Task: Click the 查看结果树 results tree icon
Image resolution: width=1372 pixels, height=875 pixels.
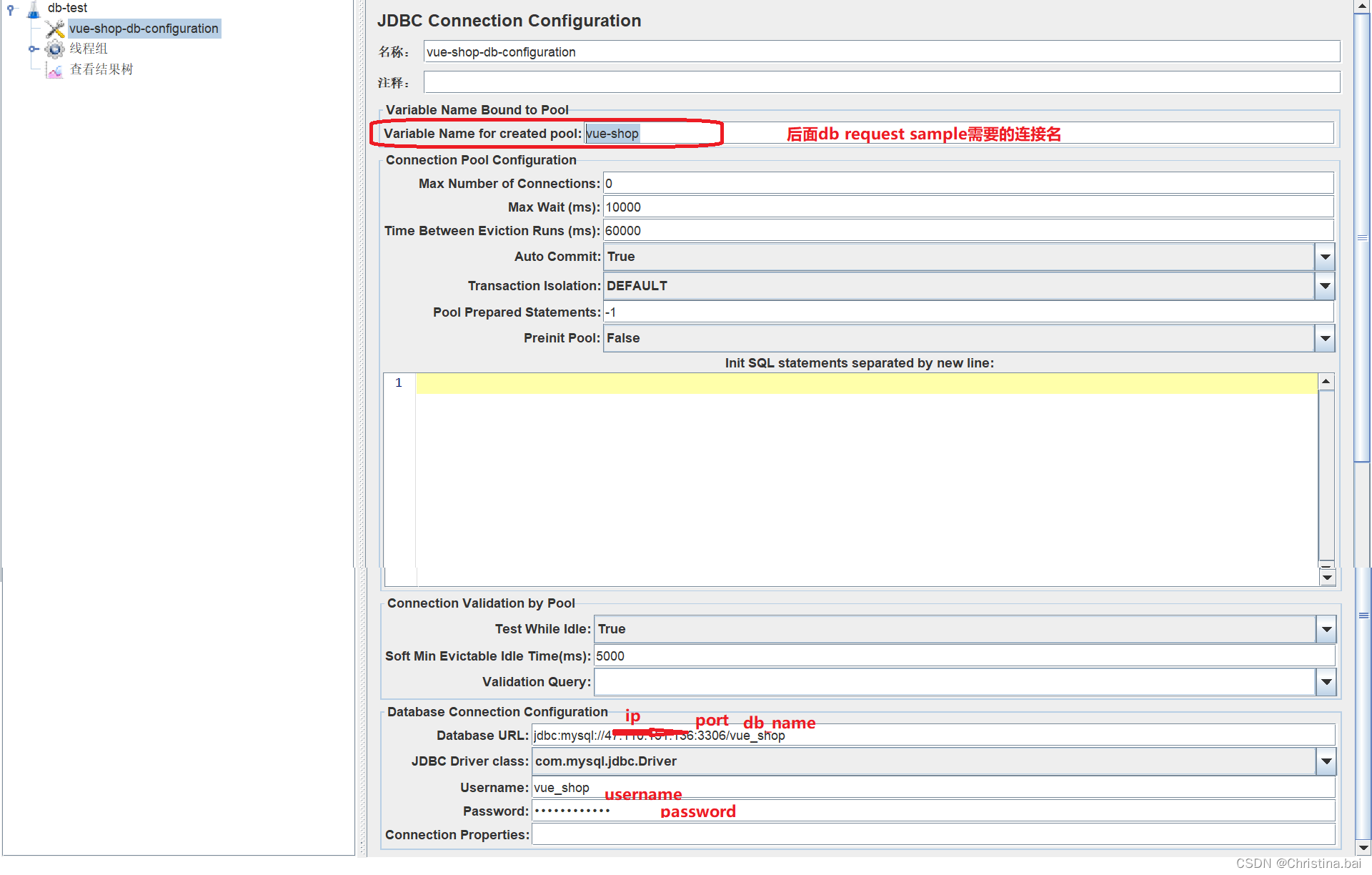Action: [55, 70]
